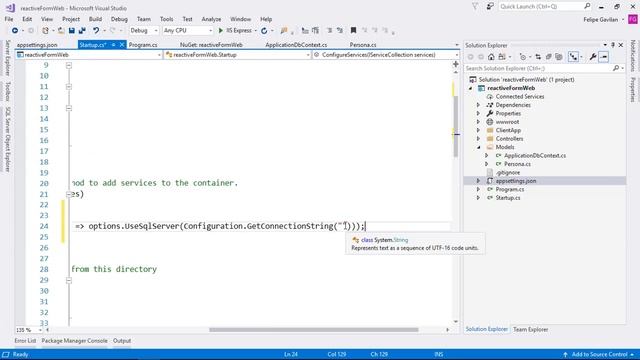
Task: Open the reactiveFormWeb project navigation dropdown
Action: click(x=89, y=55)
